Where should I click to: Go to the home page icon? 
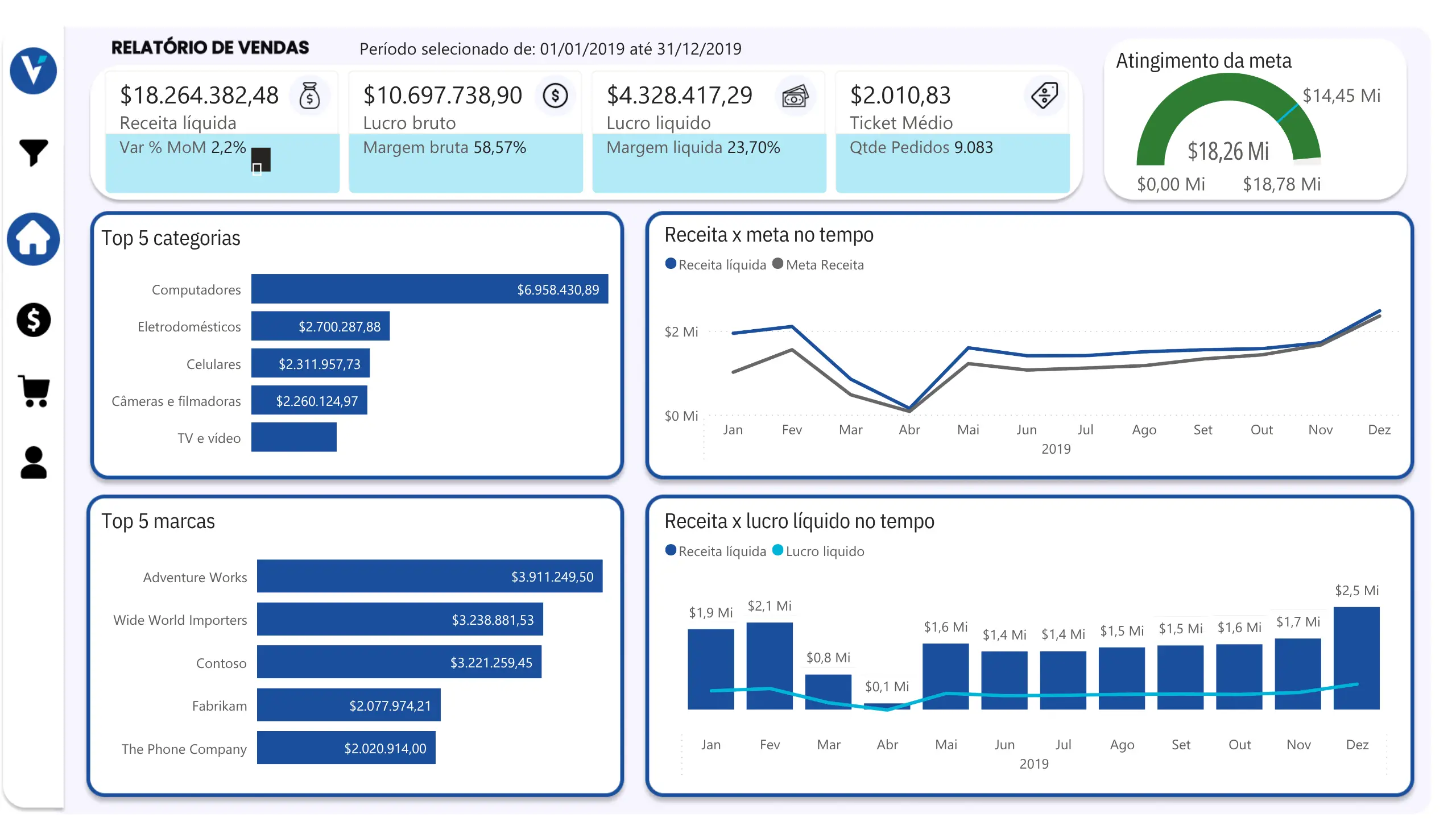[x=33, y=239]
